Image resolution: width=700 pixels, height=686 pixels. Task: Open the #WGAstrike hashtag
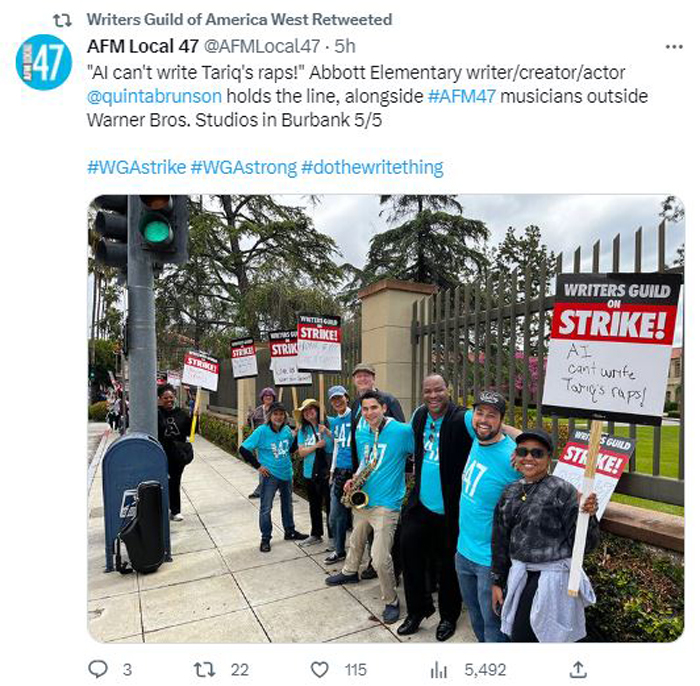pyautogui.click(x=136, y=167)
